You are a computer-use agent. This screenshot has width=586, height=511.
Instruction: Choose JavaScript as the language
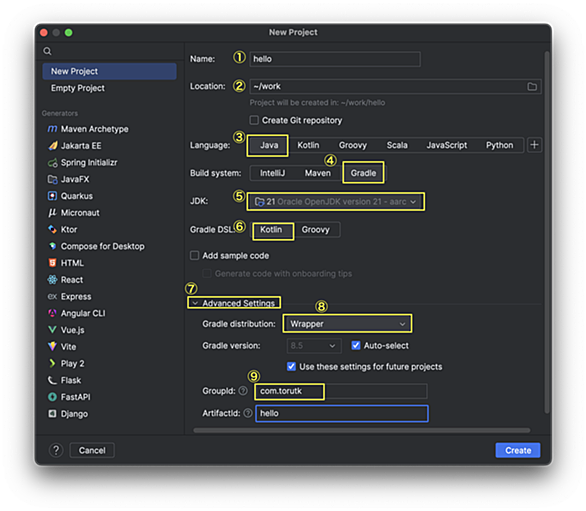(x=447, y=145)
